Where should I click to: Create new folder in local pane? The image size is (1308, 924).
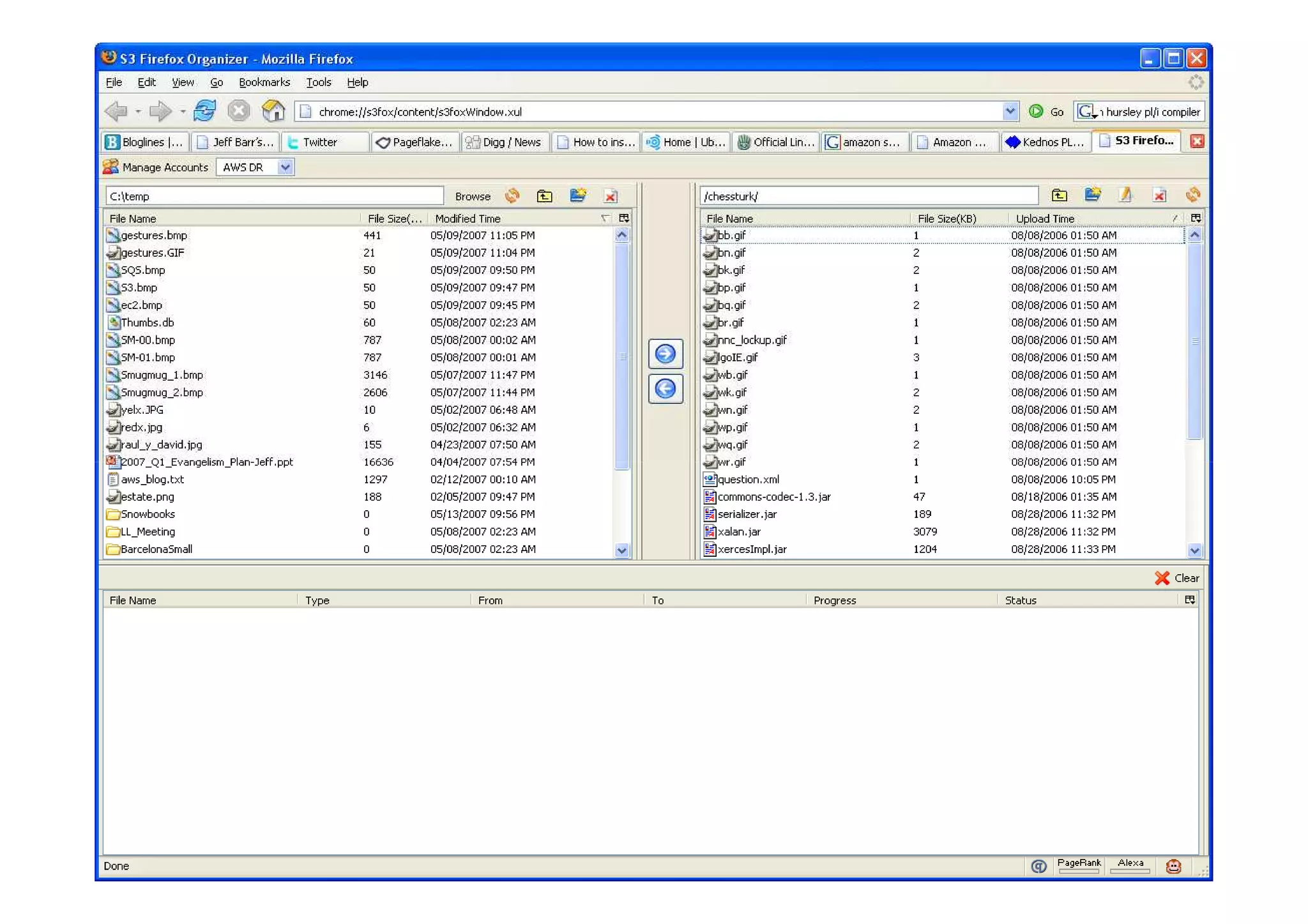pyautogui.click(x=578, y=195)
